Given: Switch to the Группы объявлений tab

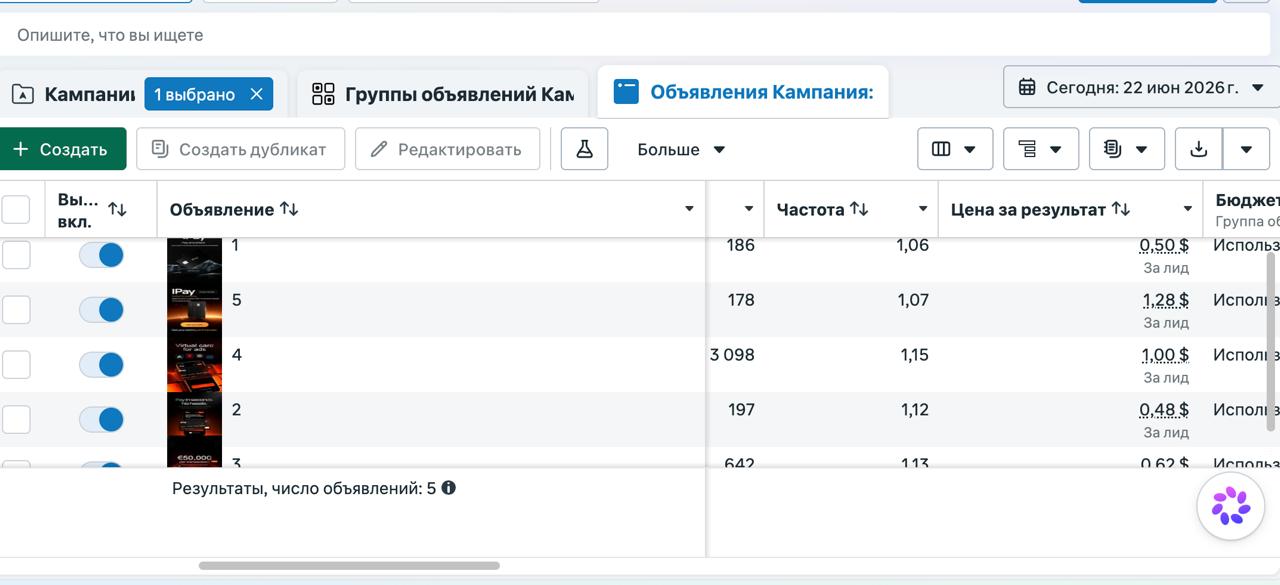Looking at the screenshot, I should (x=442, y=94).
